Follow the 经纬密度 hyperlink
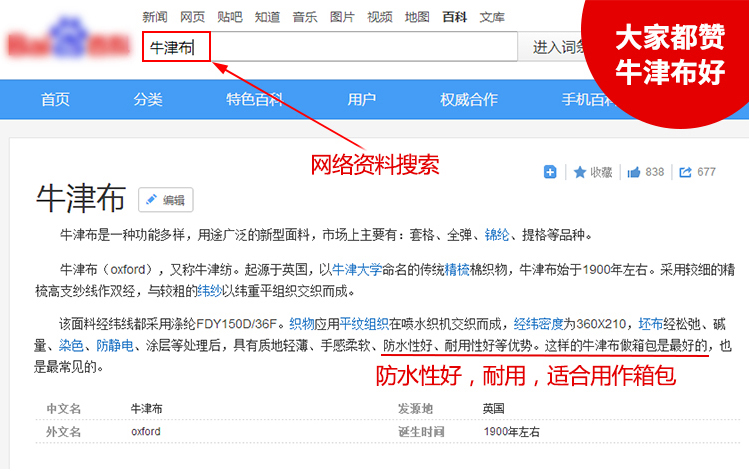The image size is (750, 475). coord(539,324)
